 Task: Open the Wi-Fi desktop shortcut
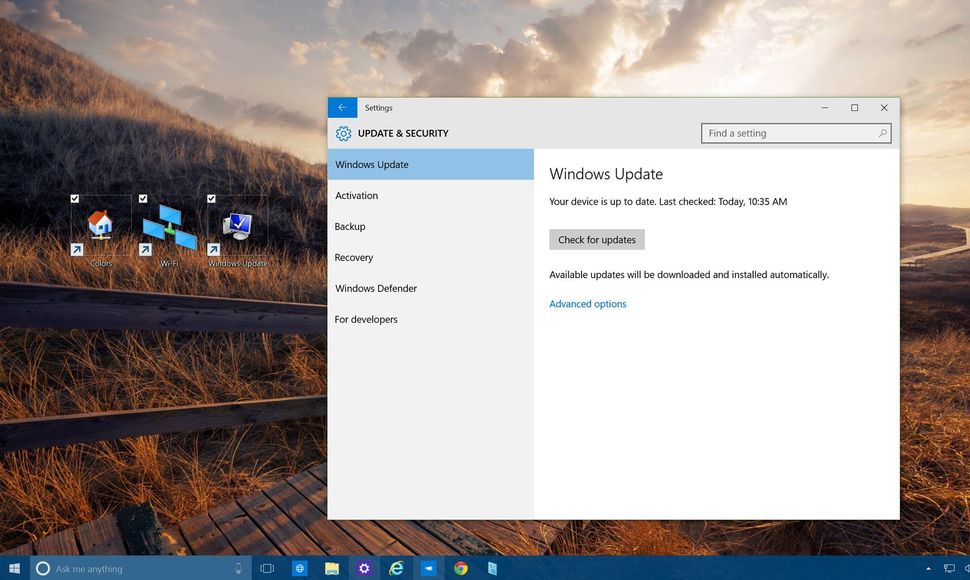[168, 228]
